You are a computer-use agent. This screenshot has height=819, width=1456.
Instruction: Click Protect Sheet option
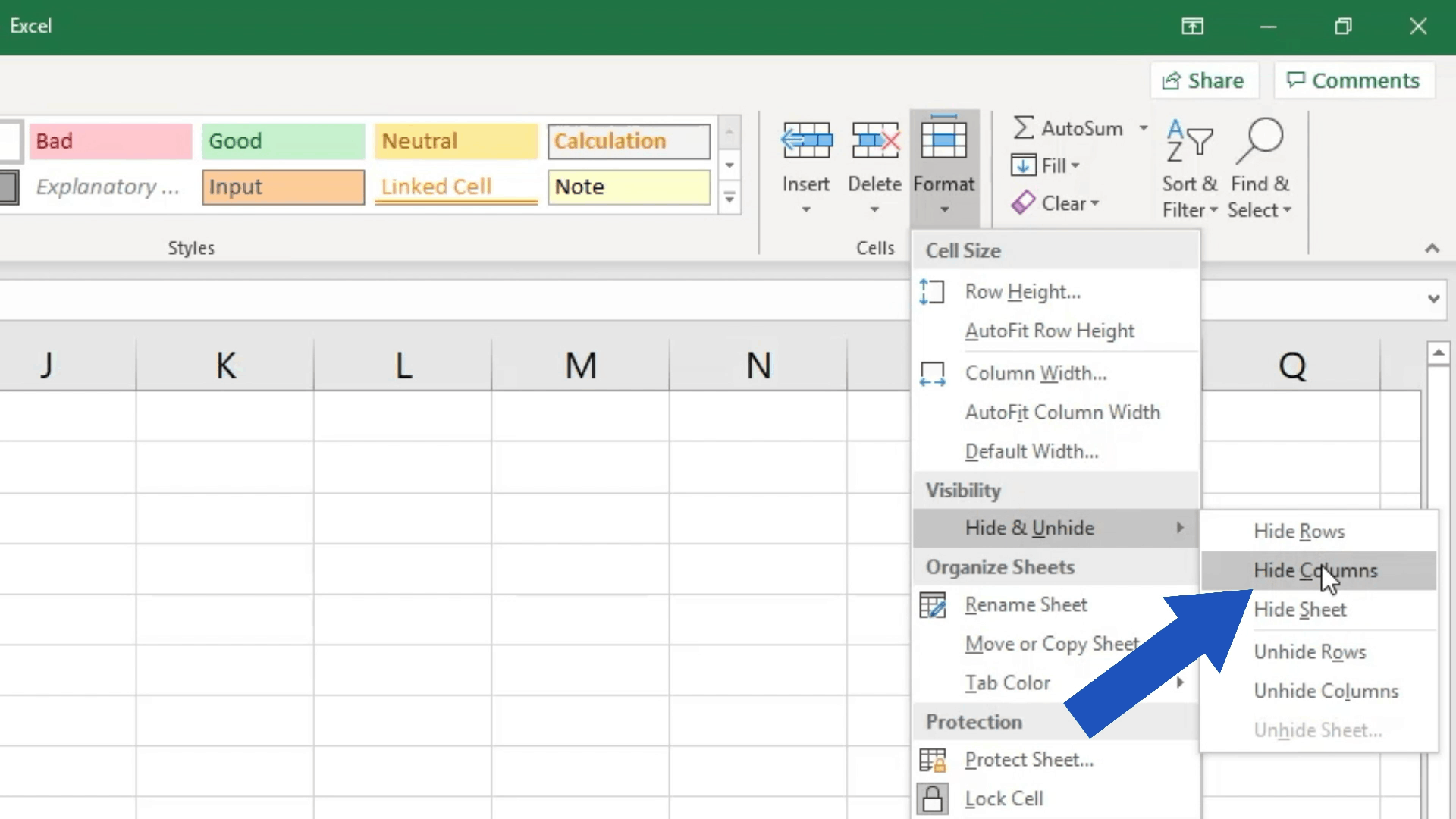click(1030, 759)
